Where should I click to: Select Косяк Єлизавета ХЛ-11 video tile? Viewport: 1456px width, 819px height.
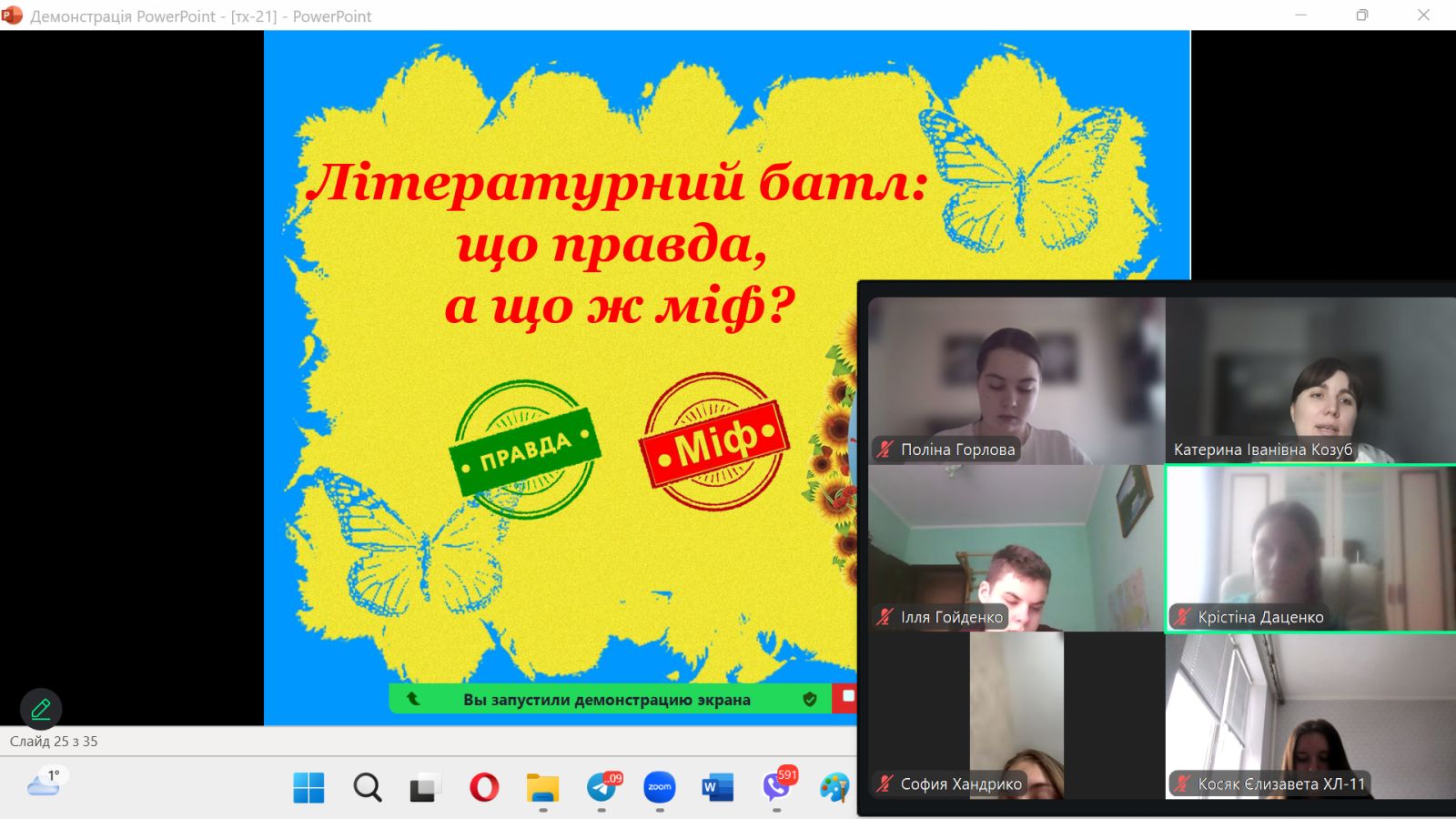(1310, 716)
